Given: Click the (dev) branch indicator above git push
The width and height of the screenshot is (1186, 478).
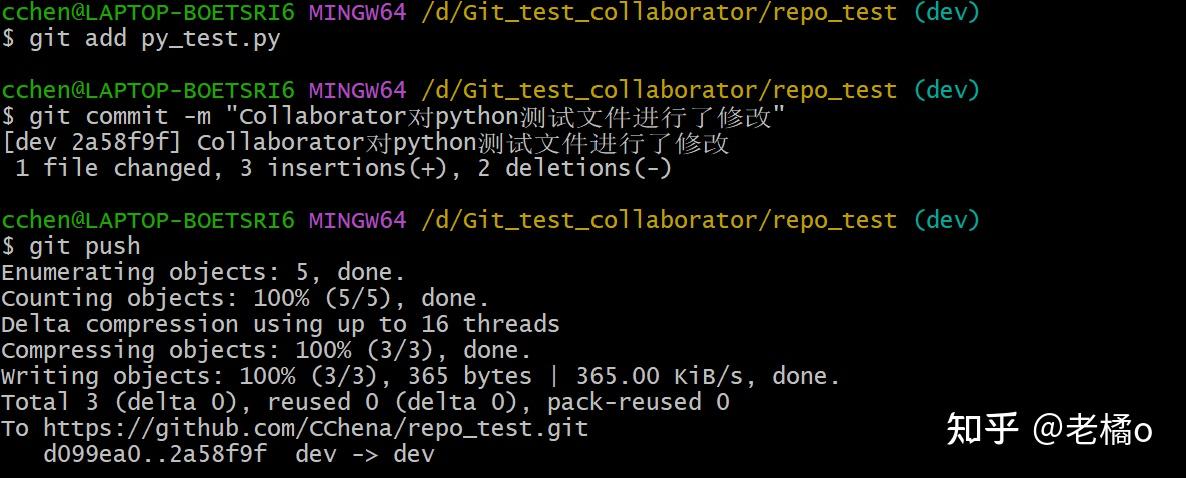Looking at the screenshot, I should 946,220.
